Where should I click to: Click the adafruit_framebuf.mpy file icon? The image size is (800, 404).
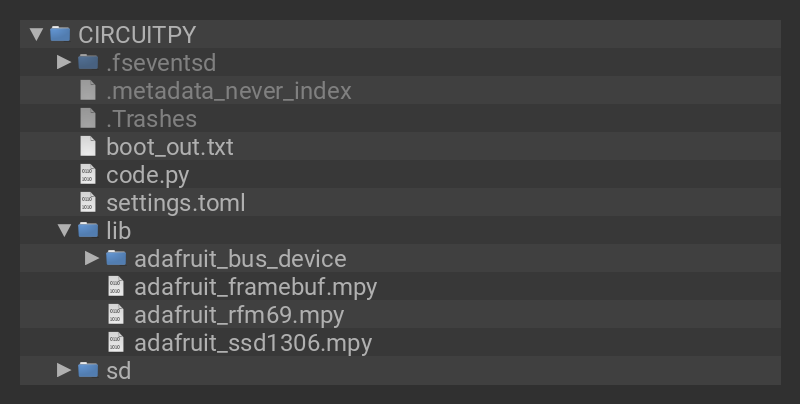(116, 287)
